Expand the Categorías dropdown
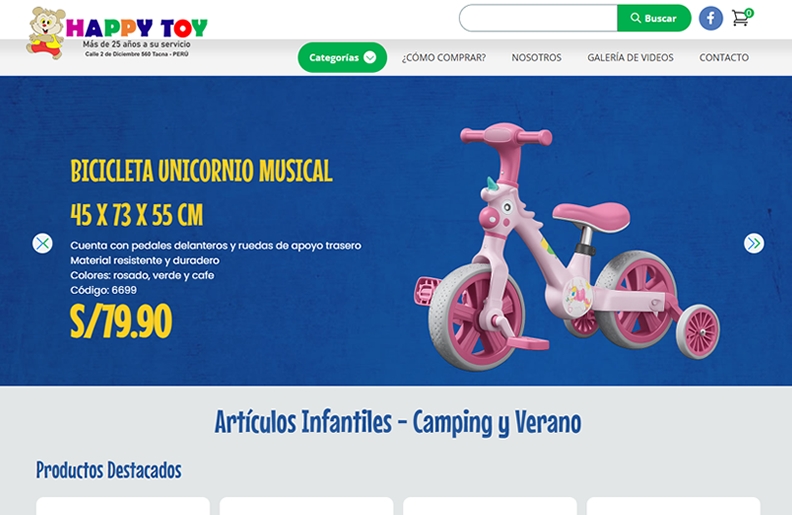This screenshot has height=515, width=792. [342, 58]
